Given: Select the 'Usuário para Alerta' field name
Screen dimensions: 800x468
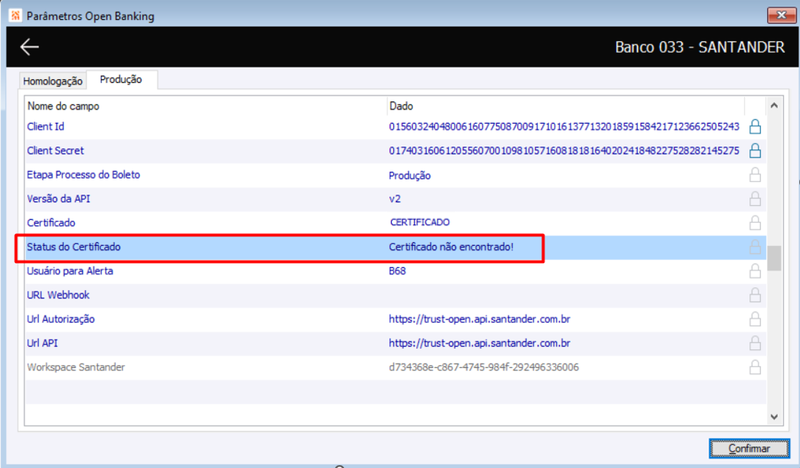Looking at the screenshot, I should pos(70,270).
